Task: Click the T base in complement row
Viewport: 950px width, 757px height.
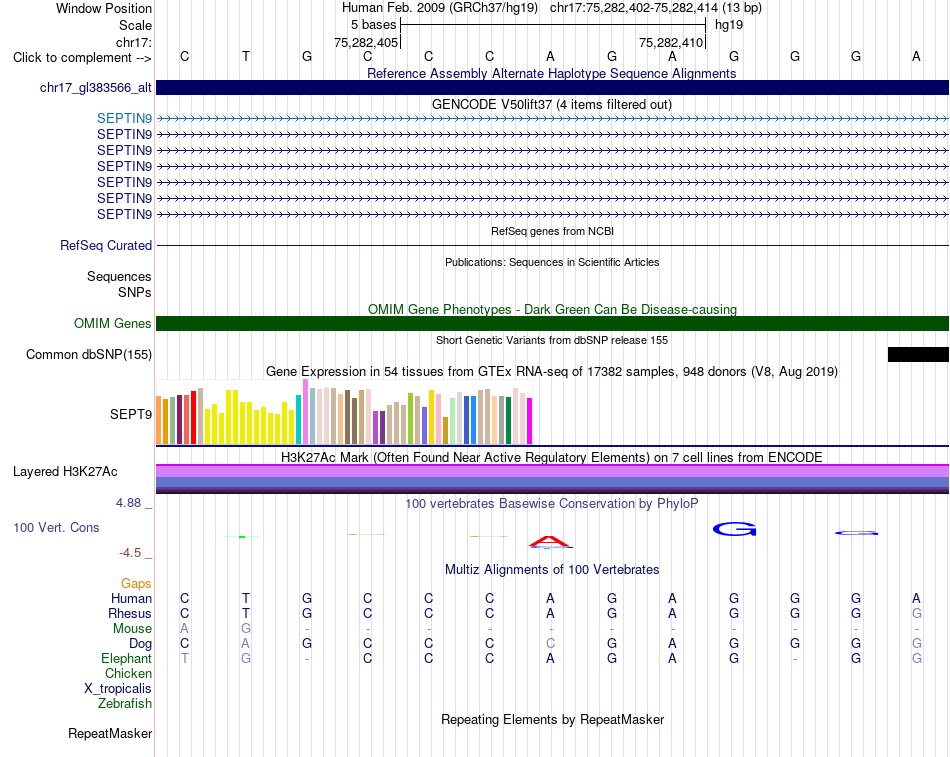Action: [x=245, y=56]
